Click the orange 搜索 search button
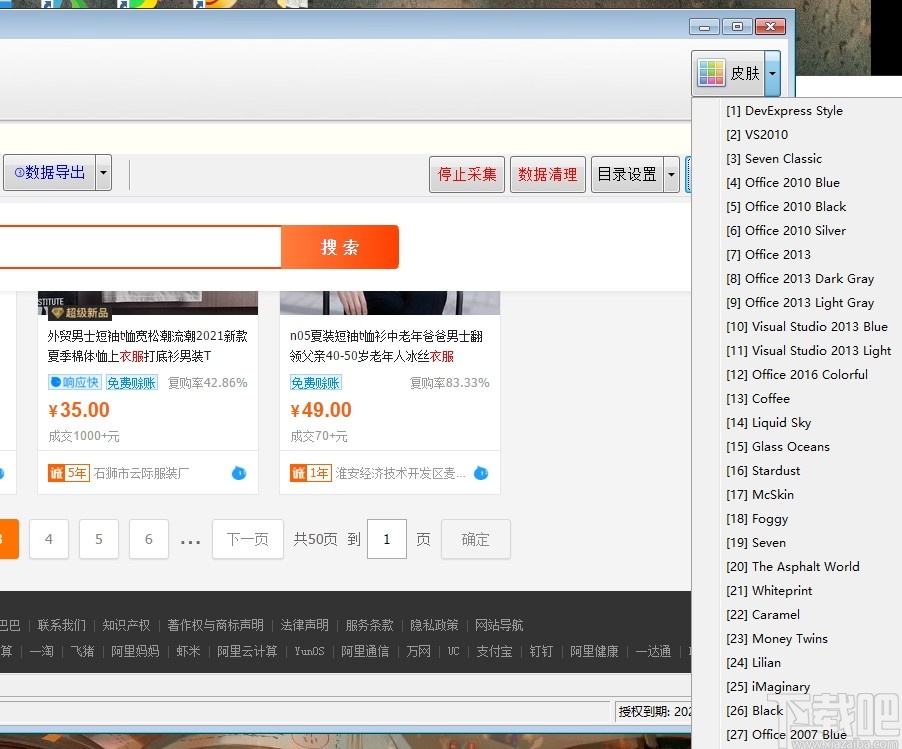 point(340,245)
